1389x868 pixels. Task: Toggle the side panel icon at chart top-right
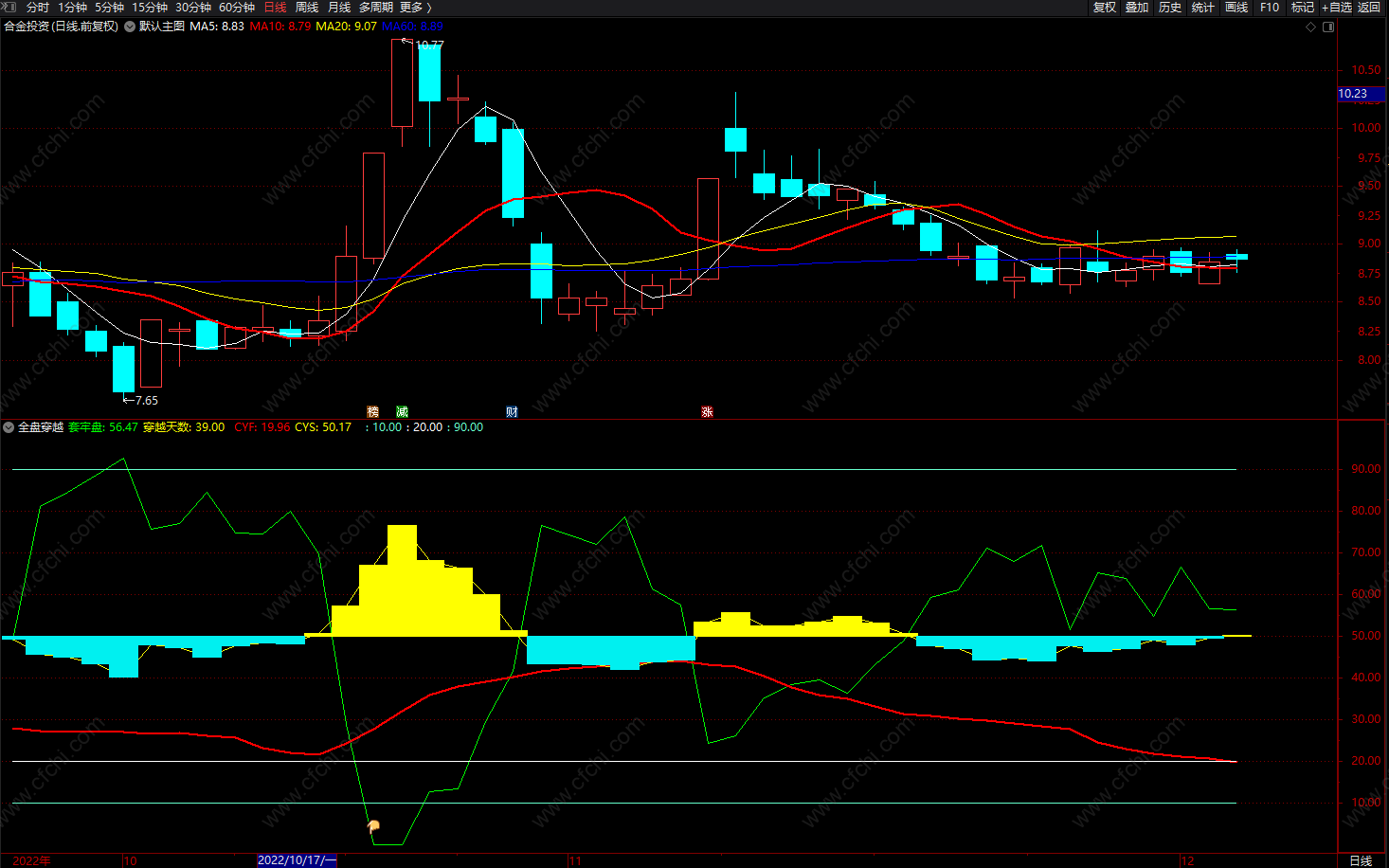[x=1328, y=27]
